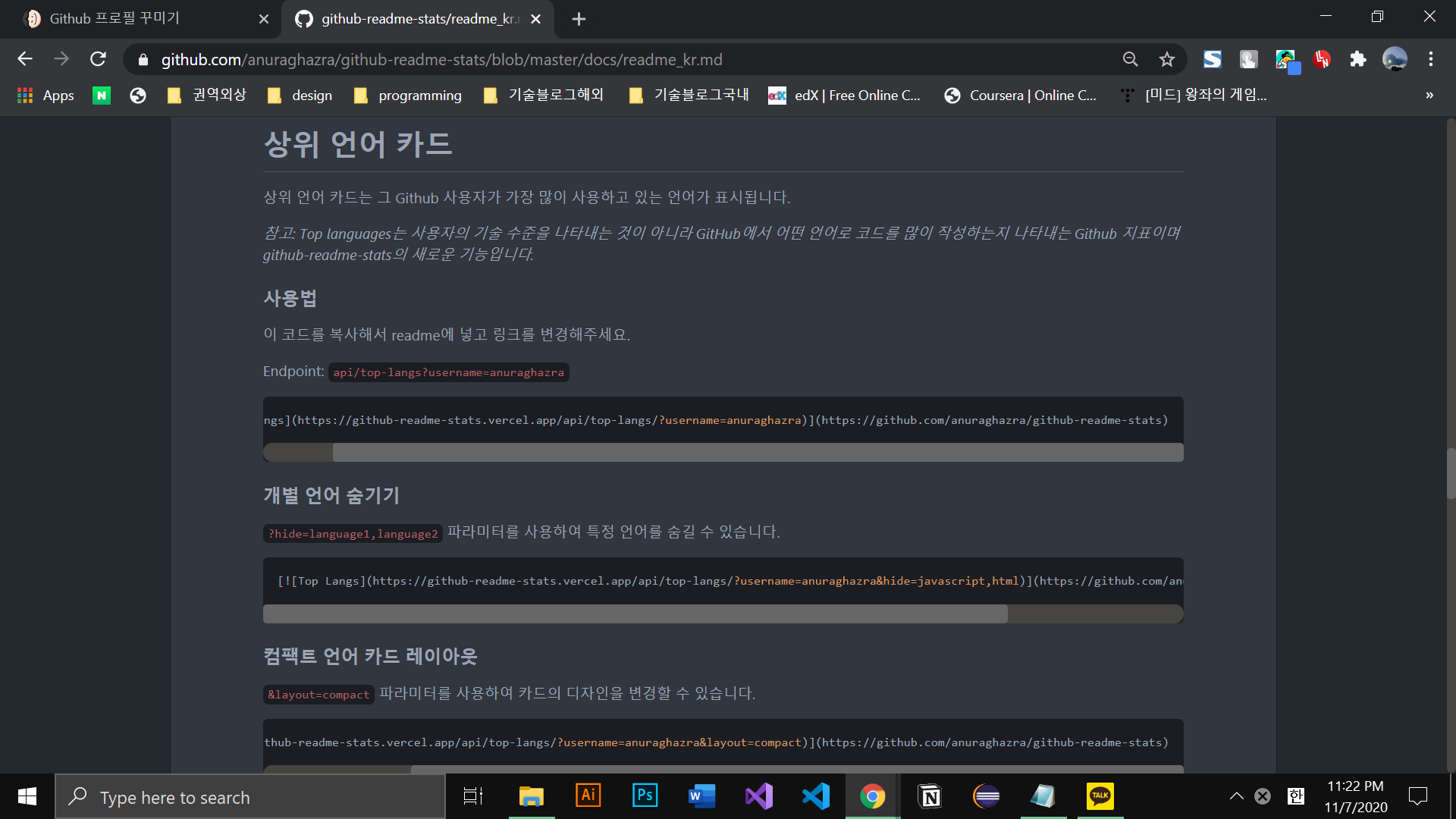Screen dimensions: 1456x819
Task: Open the Windows Start menu
Action: coord(27,796)
